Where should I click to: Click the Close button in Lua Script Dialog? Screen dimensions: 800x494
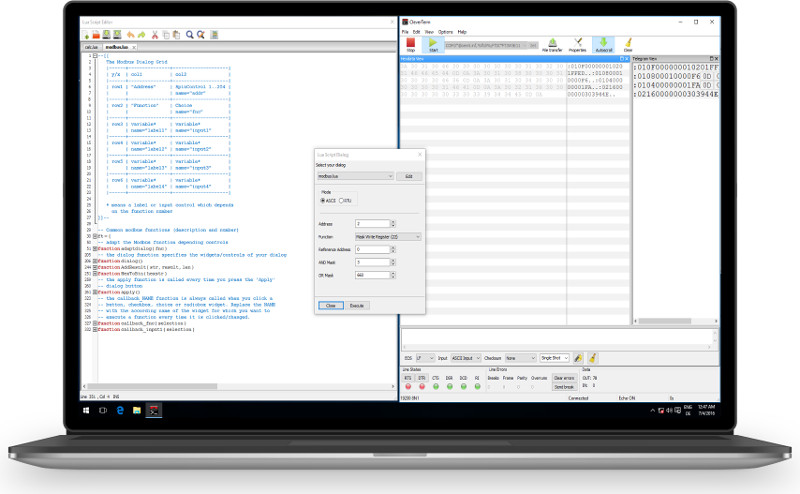331,306
